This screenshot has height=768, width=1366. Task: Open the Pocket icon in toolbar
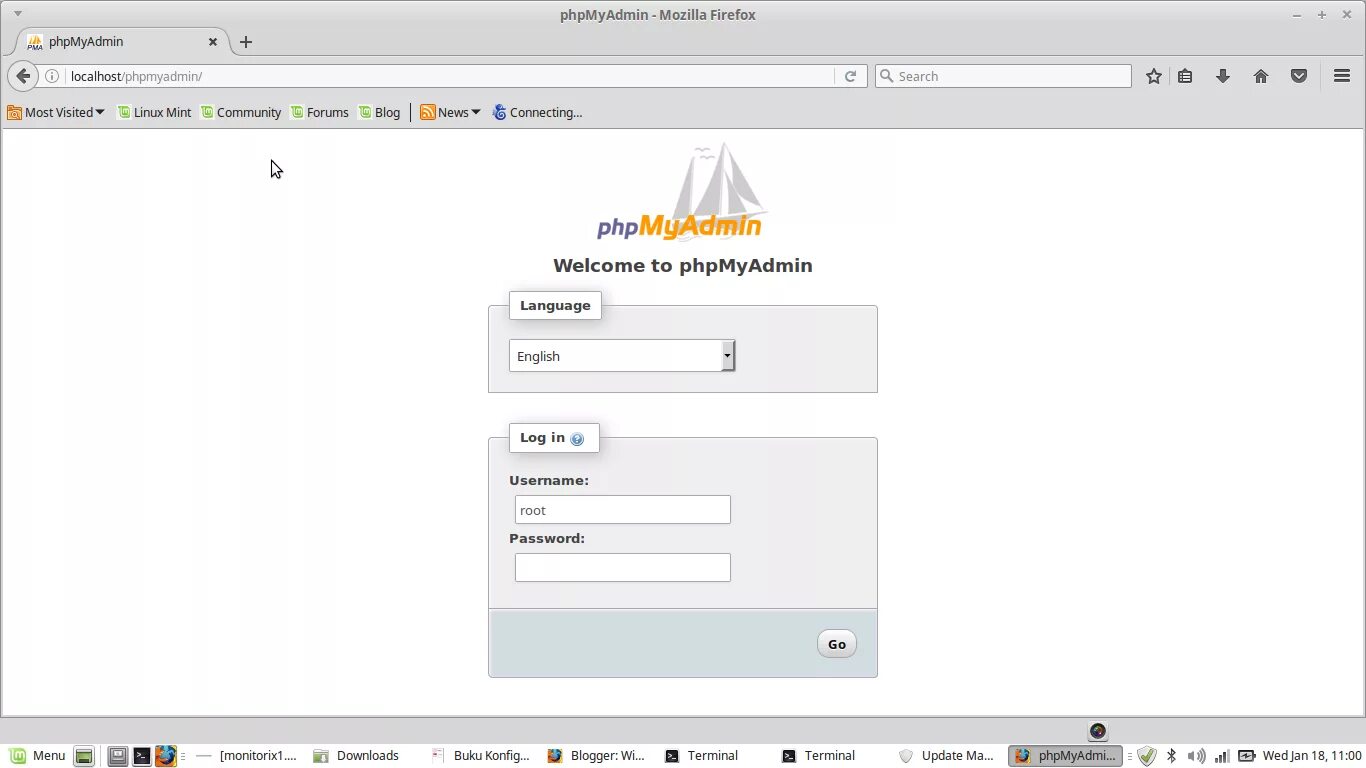coord(1299,76)
